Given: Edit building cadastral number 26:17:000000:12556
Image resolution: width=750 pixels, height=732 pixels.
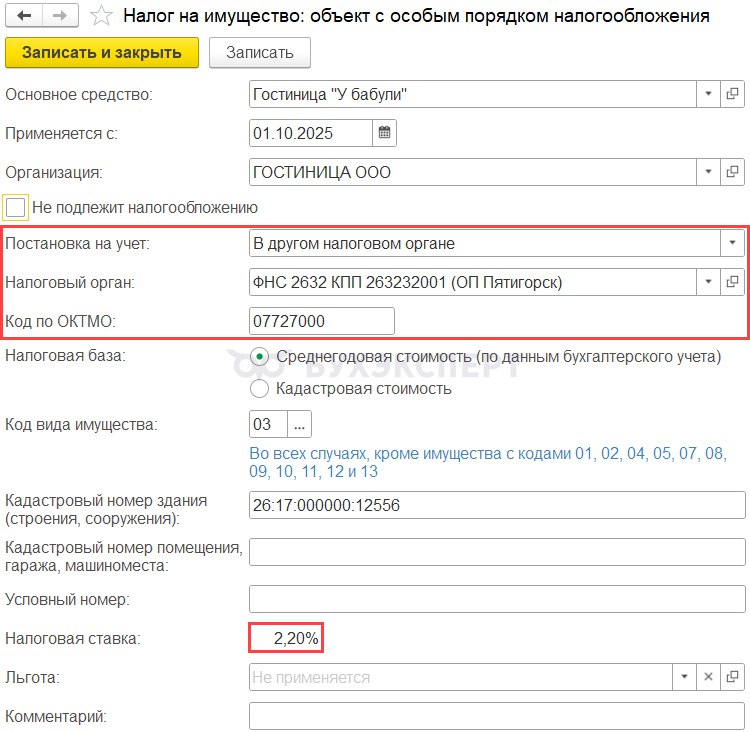Looking at the screenshot, I should 497,505.
